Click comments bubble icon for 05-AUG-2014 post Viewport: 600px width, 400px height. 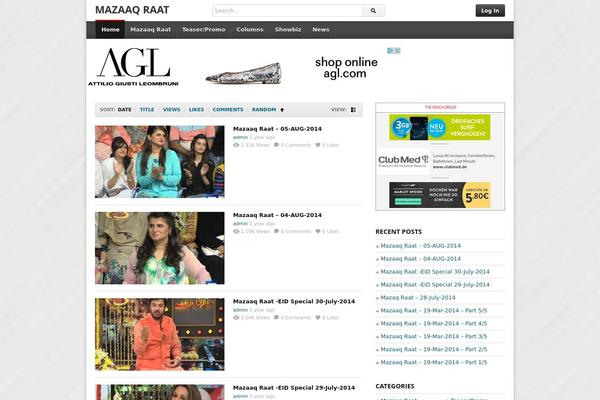[x=276, y=145]
